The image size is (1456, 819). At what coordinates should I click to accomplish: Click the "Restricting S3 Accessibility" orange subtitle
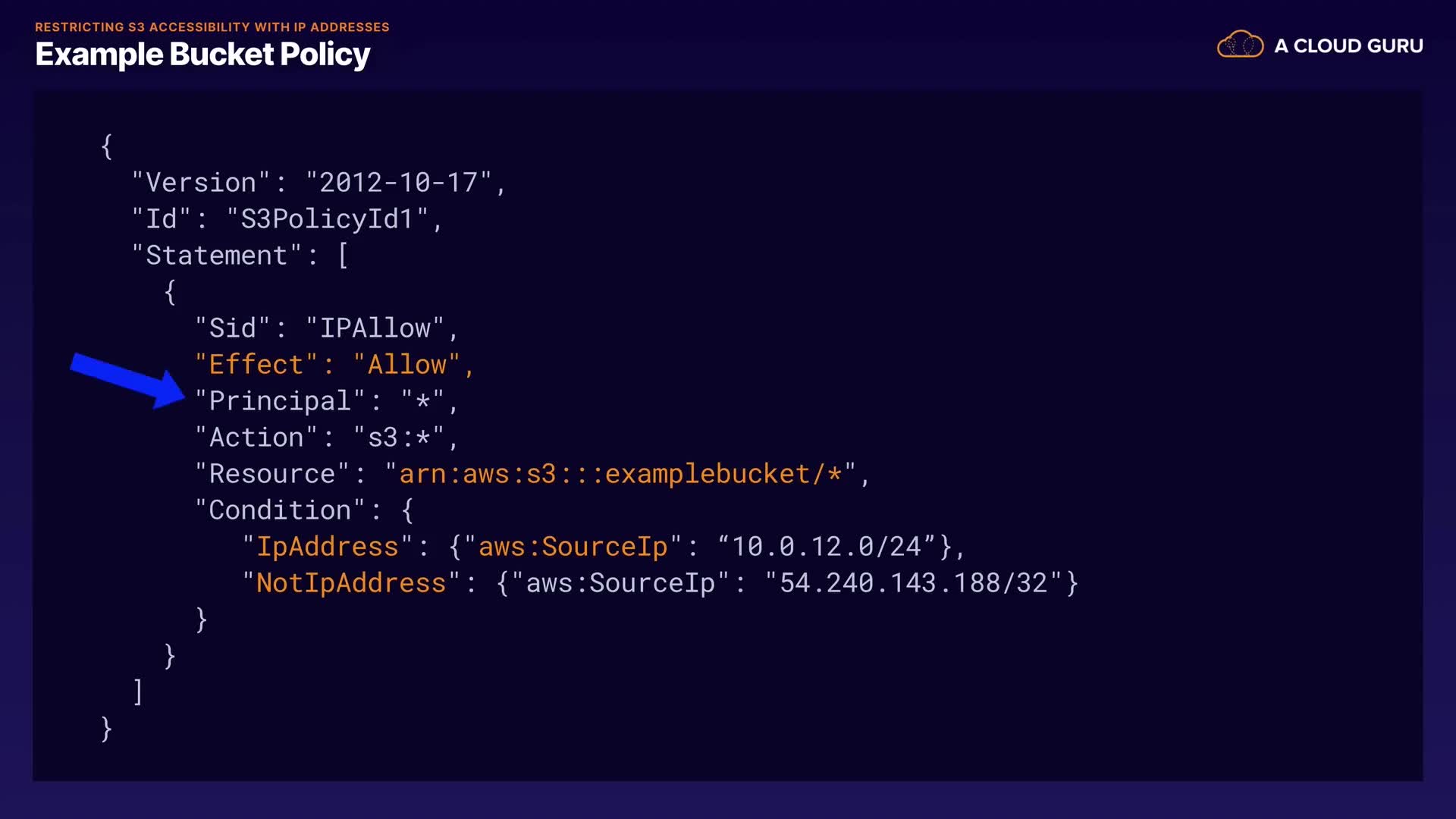point(212,27)
